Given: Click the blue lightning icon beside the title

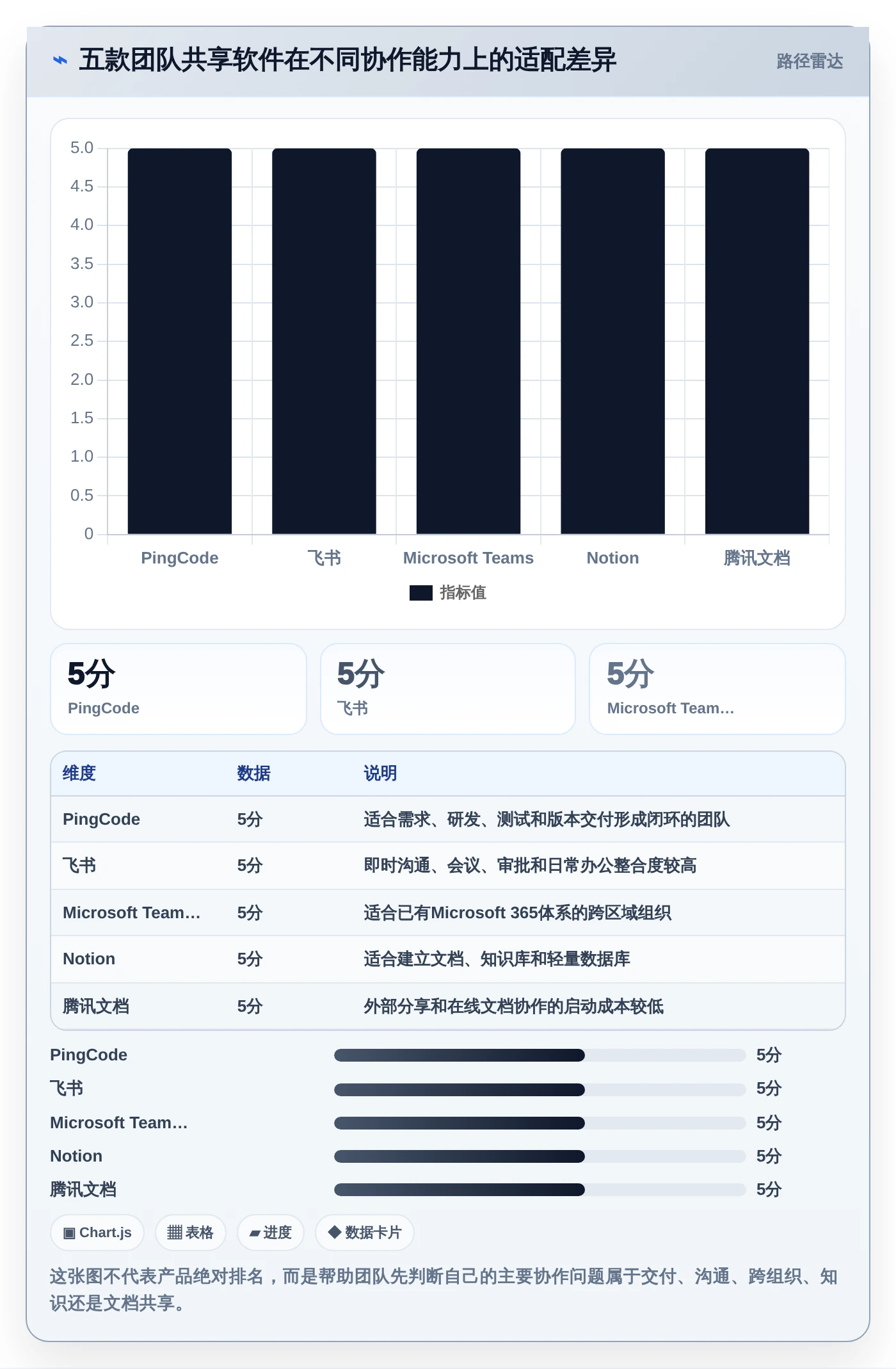Looking at the screenshot, I should coord(60,60).
